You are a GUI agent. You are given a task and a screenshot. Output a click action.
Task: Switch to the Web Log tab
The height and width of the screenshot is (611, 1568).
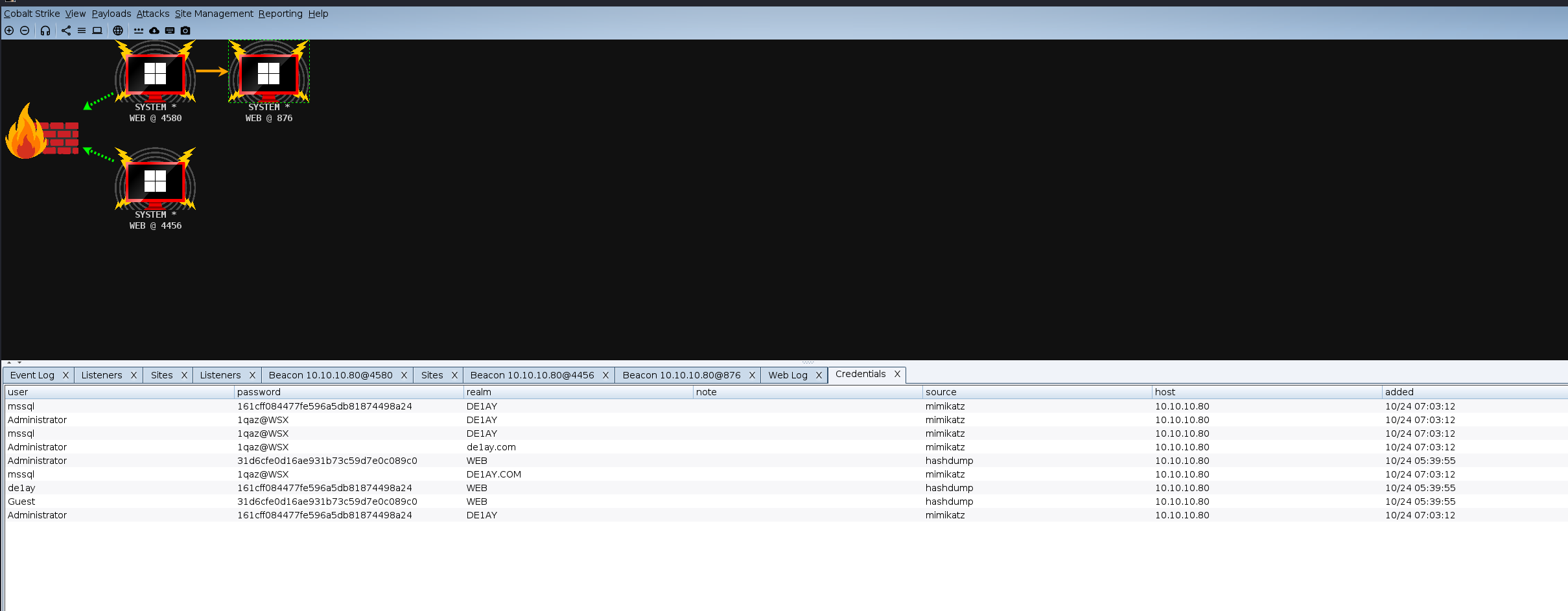coord(788,375)
